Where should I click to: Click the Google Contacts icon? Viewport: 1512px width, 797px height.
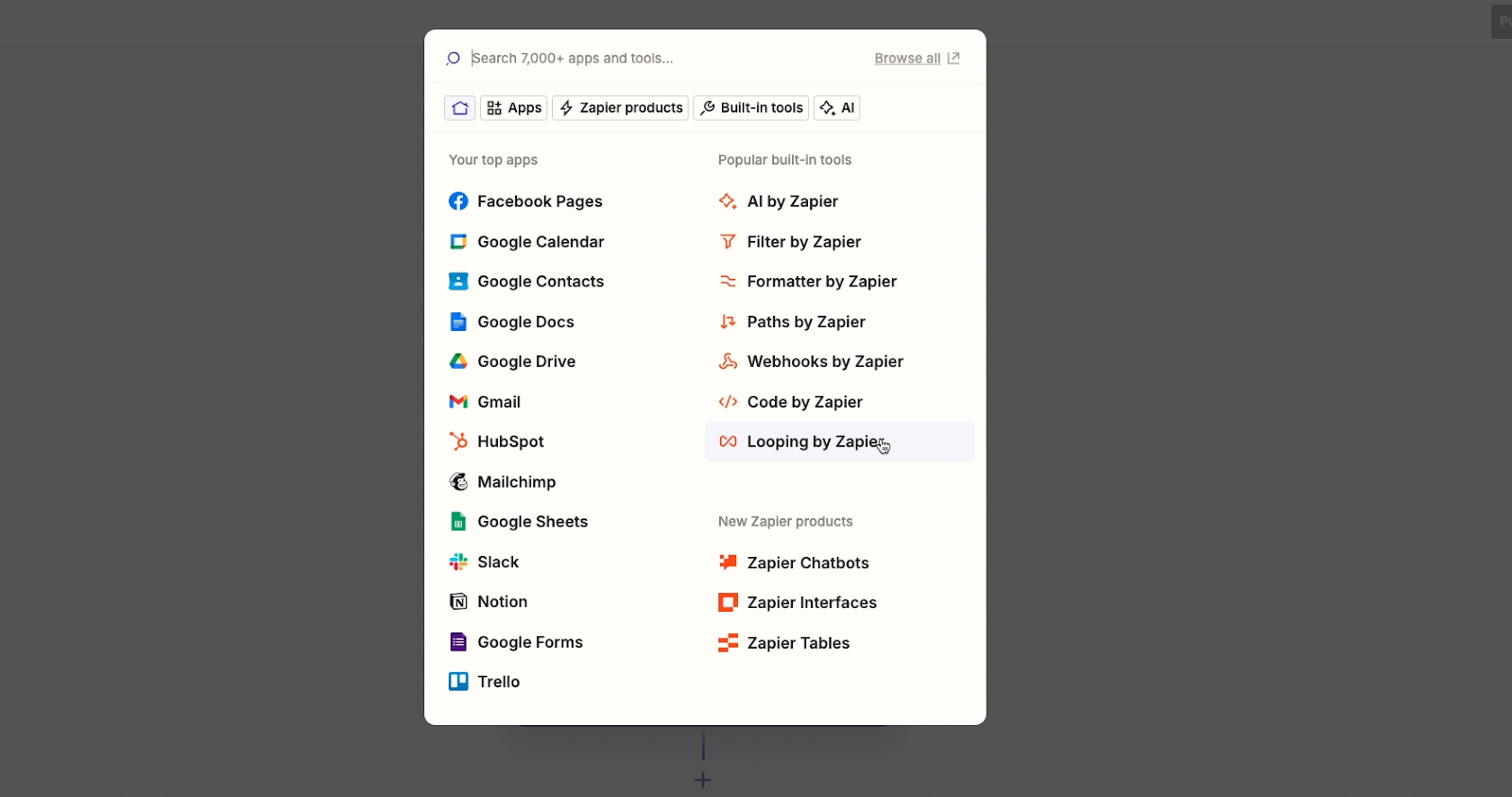[x=458, y=282]
